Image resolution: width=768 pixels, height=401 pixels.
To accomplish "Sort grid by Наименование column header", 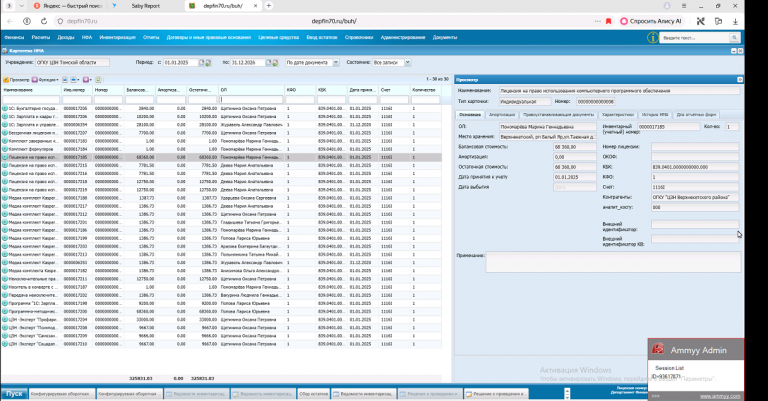I will pyautogui.click(x=31, y=90).
